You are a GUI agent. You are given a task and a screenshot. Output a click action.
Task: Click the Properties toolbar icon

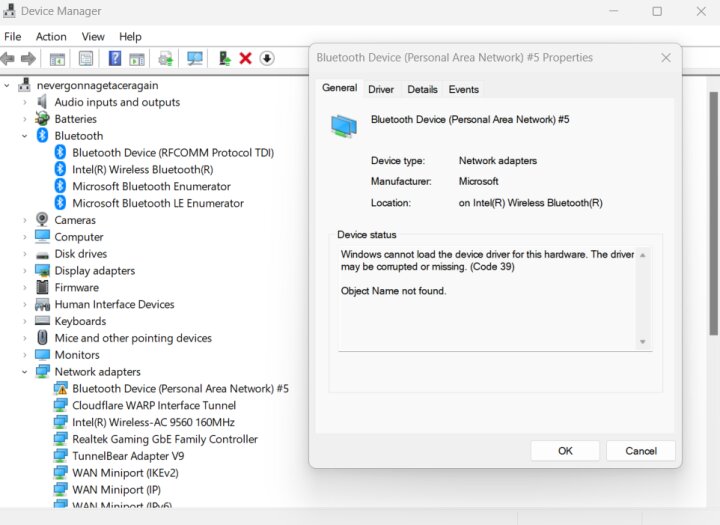[86, 59]
